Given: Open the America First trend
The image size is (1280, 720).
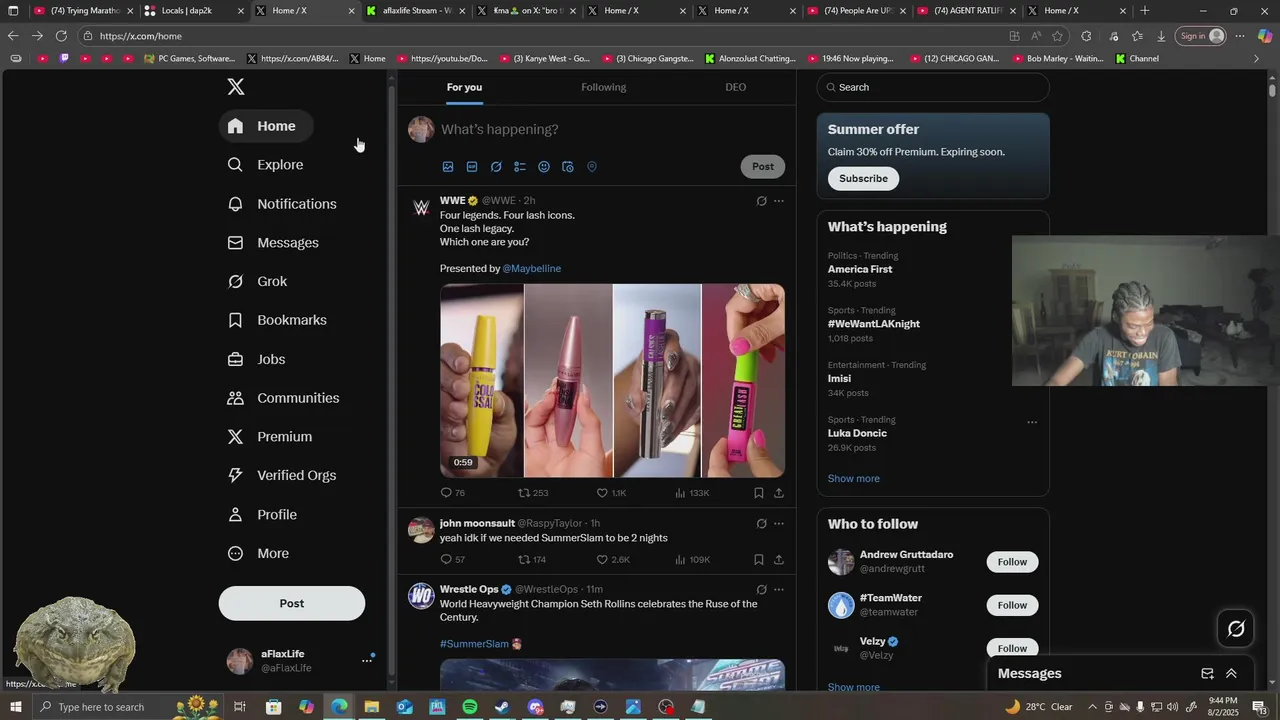Looking at the screenshot, I should [x=860, y=270].
